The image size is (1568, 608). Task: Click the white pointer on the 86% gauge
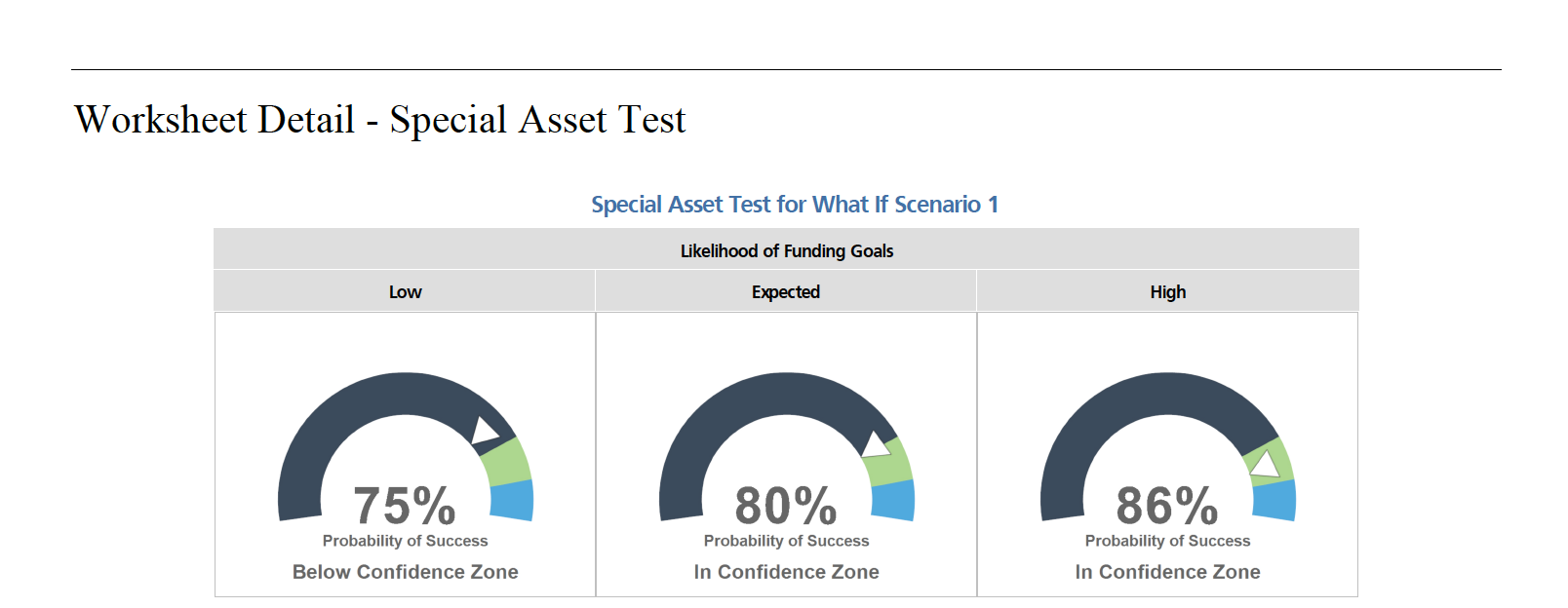1265,464
